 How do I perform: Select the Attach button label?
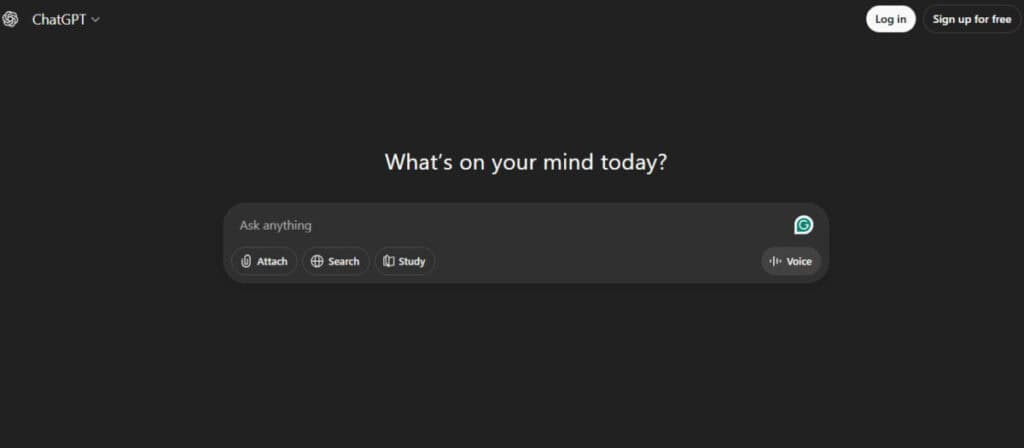(x=272, y=261)
